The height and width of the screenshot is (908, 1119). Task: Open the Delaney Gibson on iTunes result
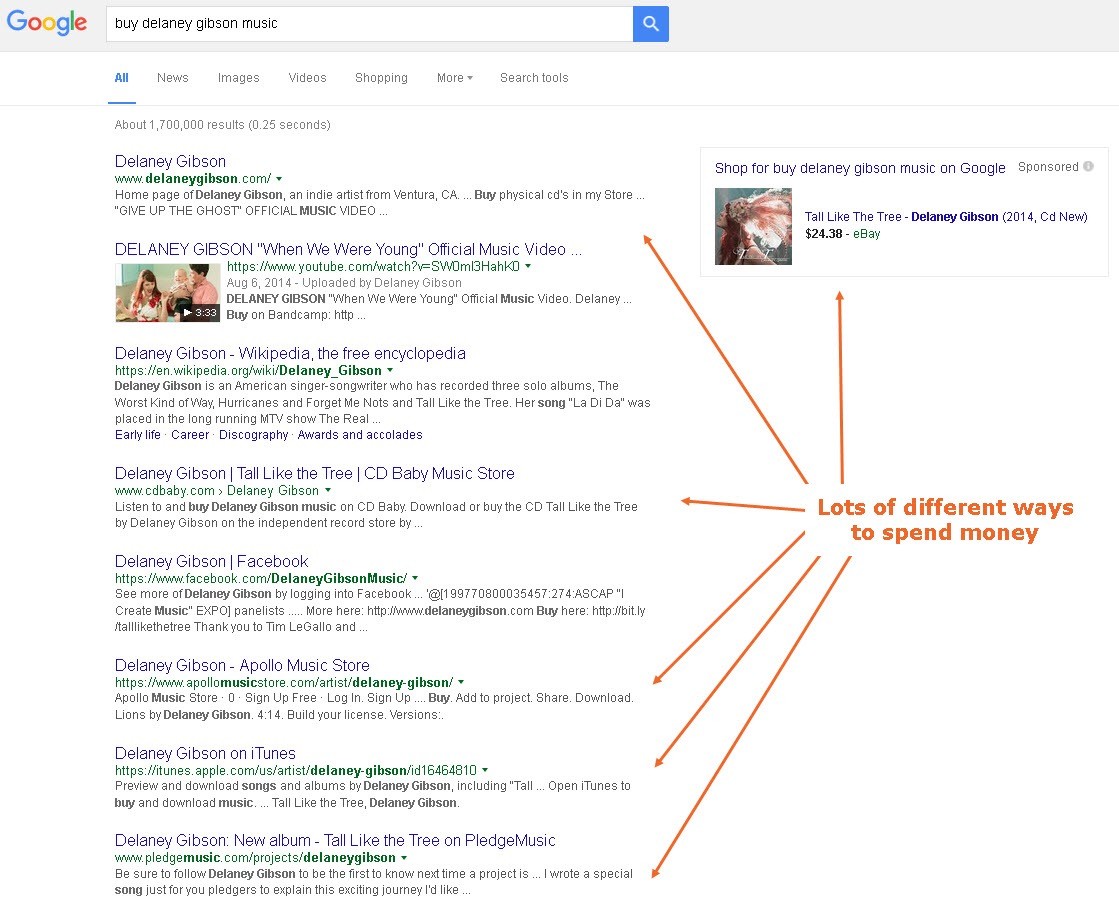(205, 753)
